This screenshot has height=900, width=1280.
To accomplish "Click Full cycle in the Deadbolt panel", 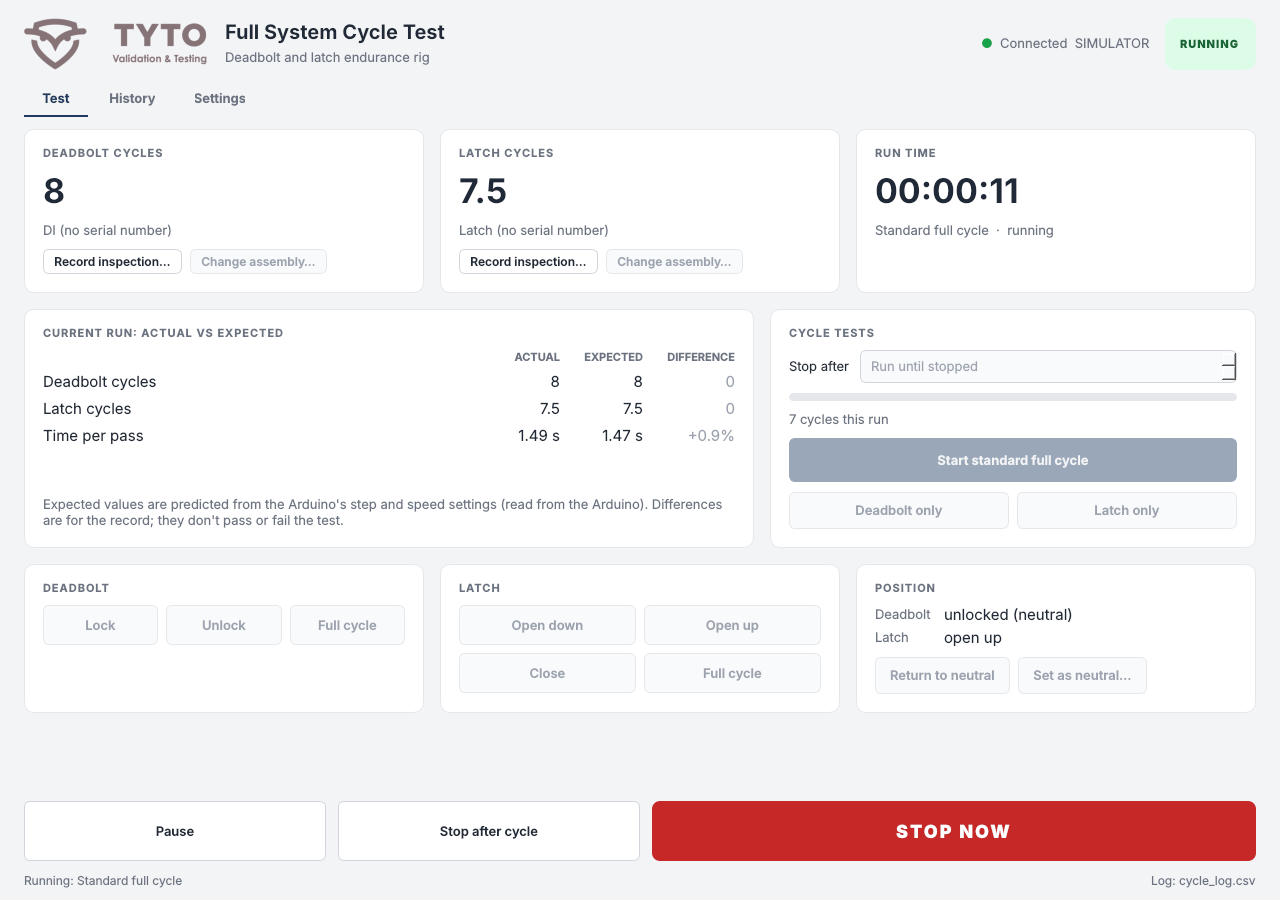I will [x=347, y=625].
